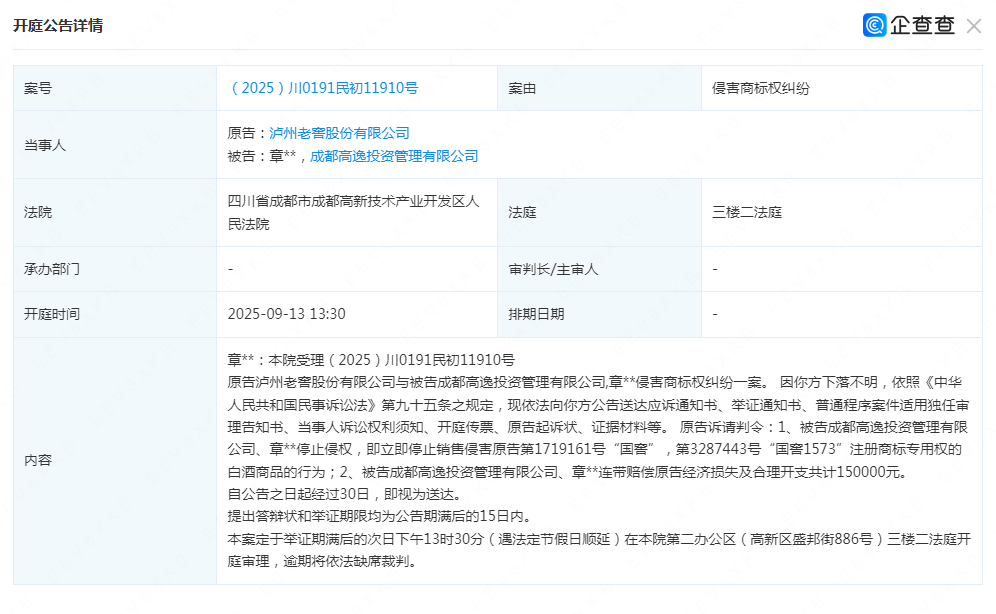Viewport: 996px width, 614px height.
Task: Click the 案号 label cell
Action: (x=115, y=88)
